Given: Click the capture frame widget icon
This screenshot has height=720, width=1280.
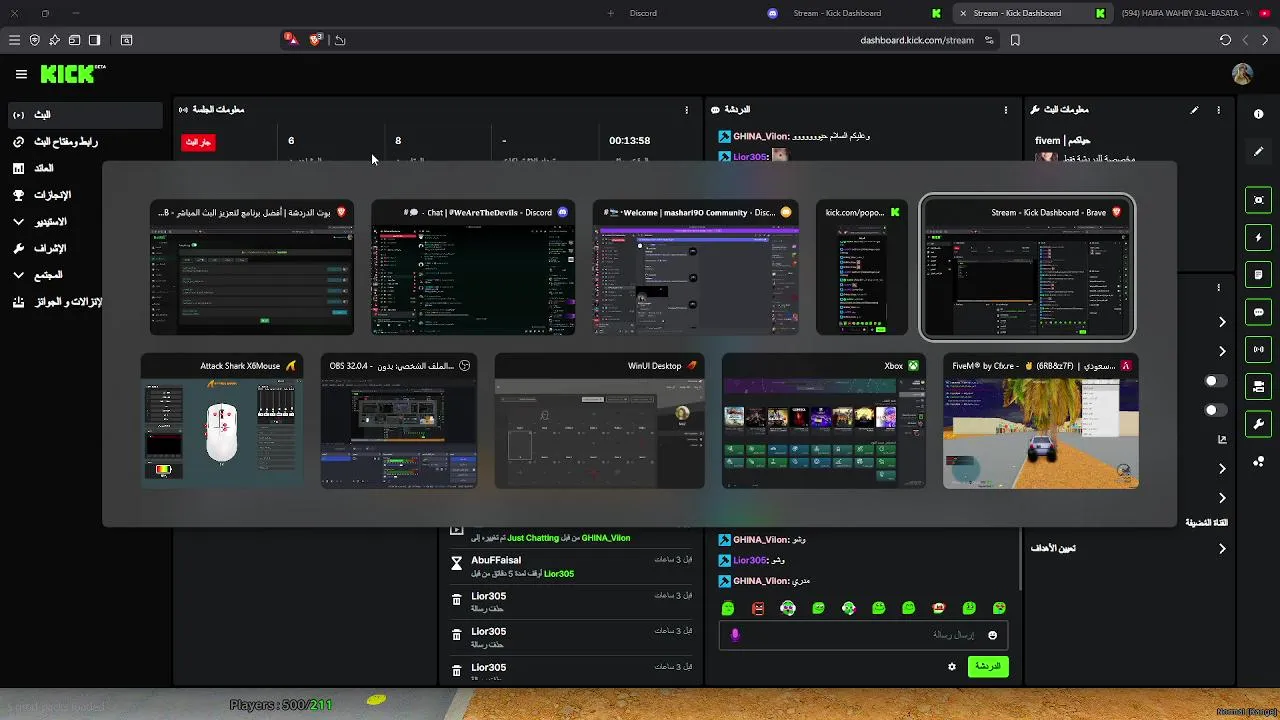Looking at the screenshot, I should 1258,200.
